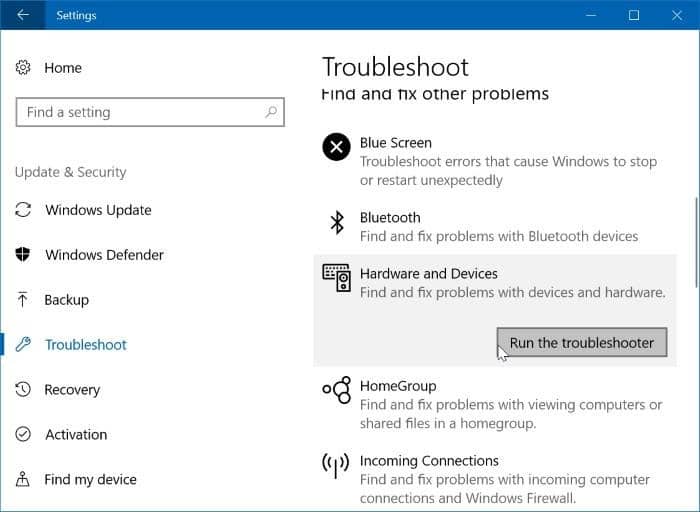Open the Activation page
This screenshot has height=512, width=700.
coord(76,434)
